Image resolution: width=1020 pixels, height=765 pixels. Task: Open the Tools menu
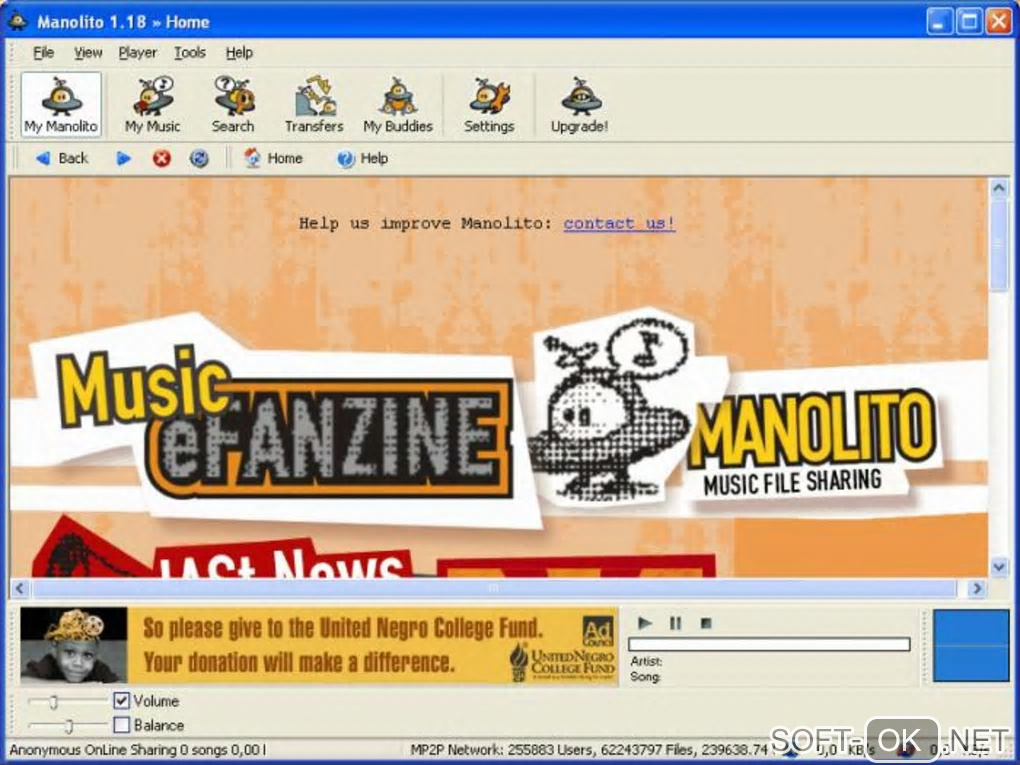click(x=190, y=53)
